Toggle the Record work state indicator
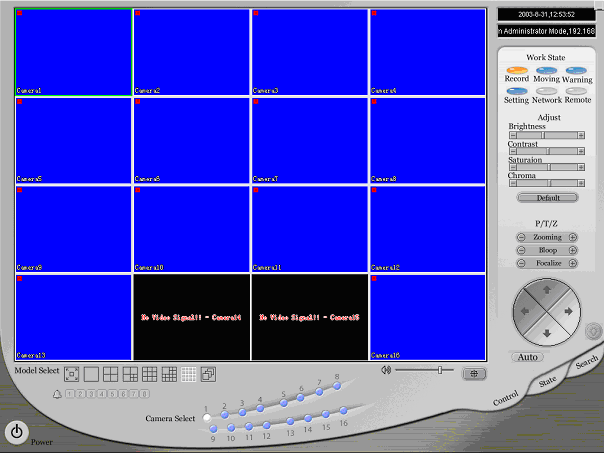The image size is (604, 453). (517, 70)
